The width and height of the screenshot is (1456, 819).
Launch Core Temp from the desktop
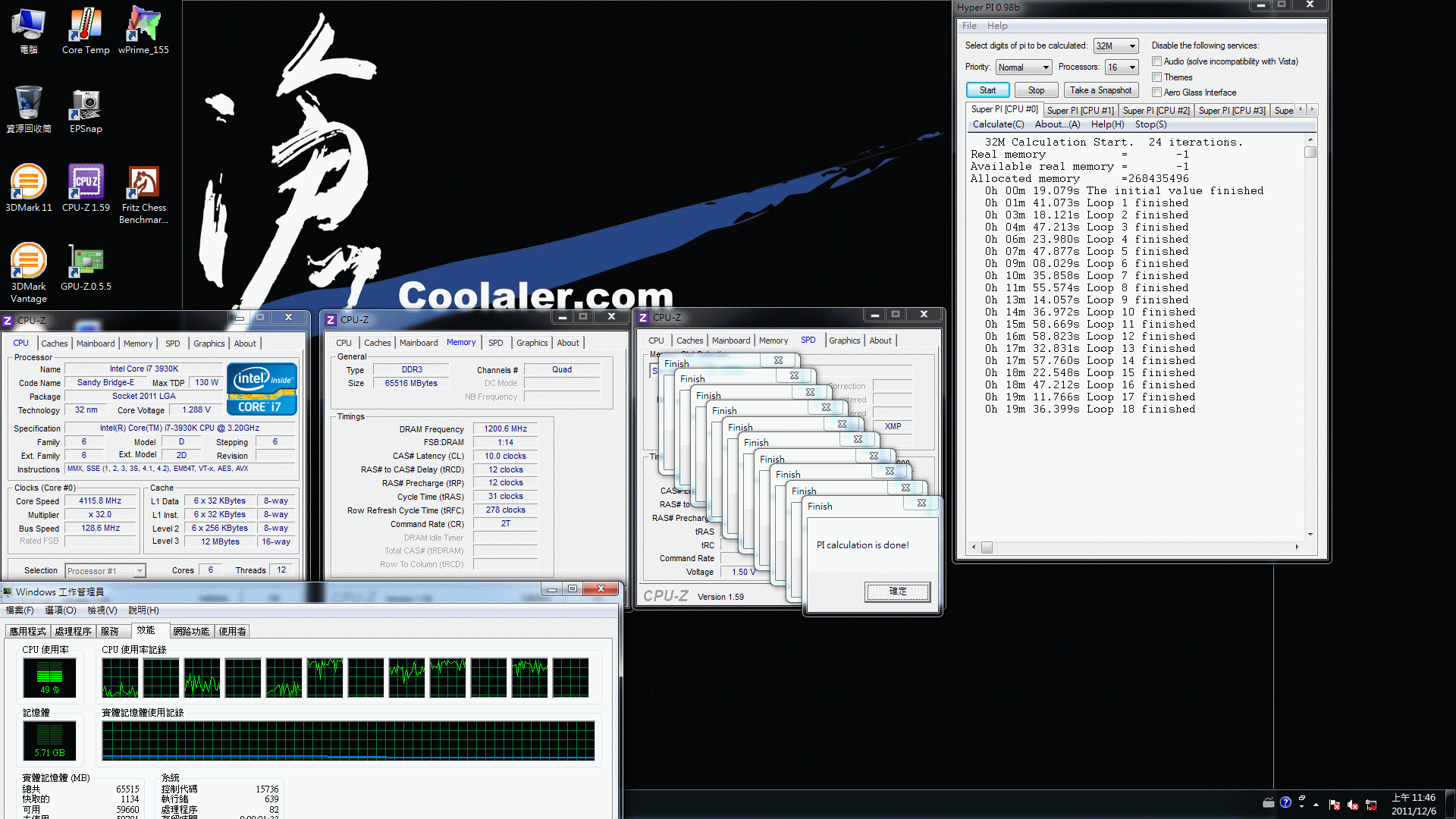coord(86,30)
